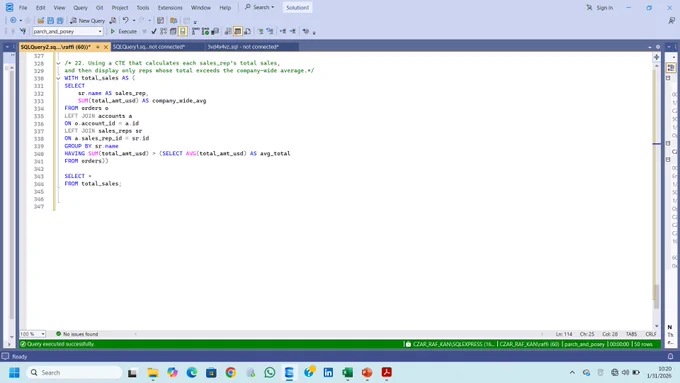Viewport: 680px width, 383px height.
Task: Click Uncomment selected lines icon
Action: tap(270, 31)
